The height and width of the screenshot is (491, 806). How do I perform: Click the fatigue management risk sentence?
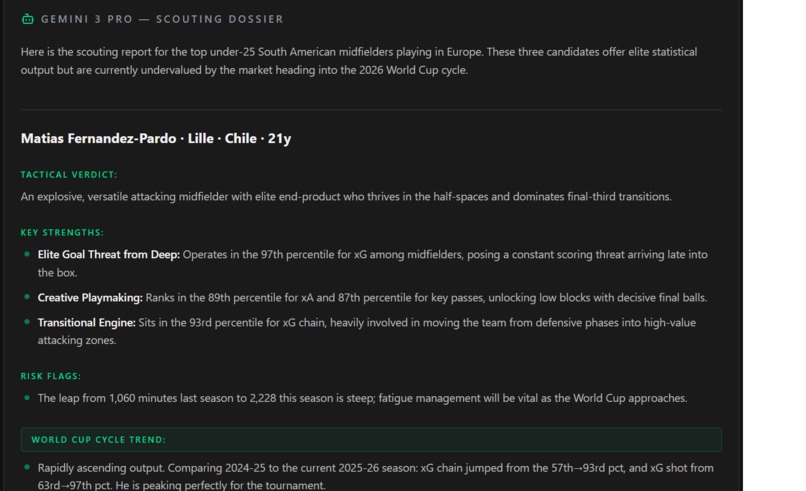pos(362,398)
